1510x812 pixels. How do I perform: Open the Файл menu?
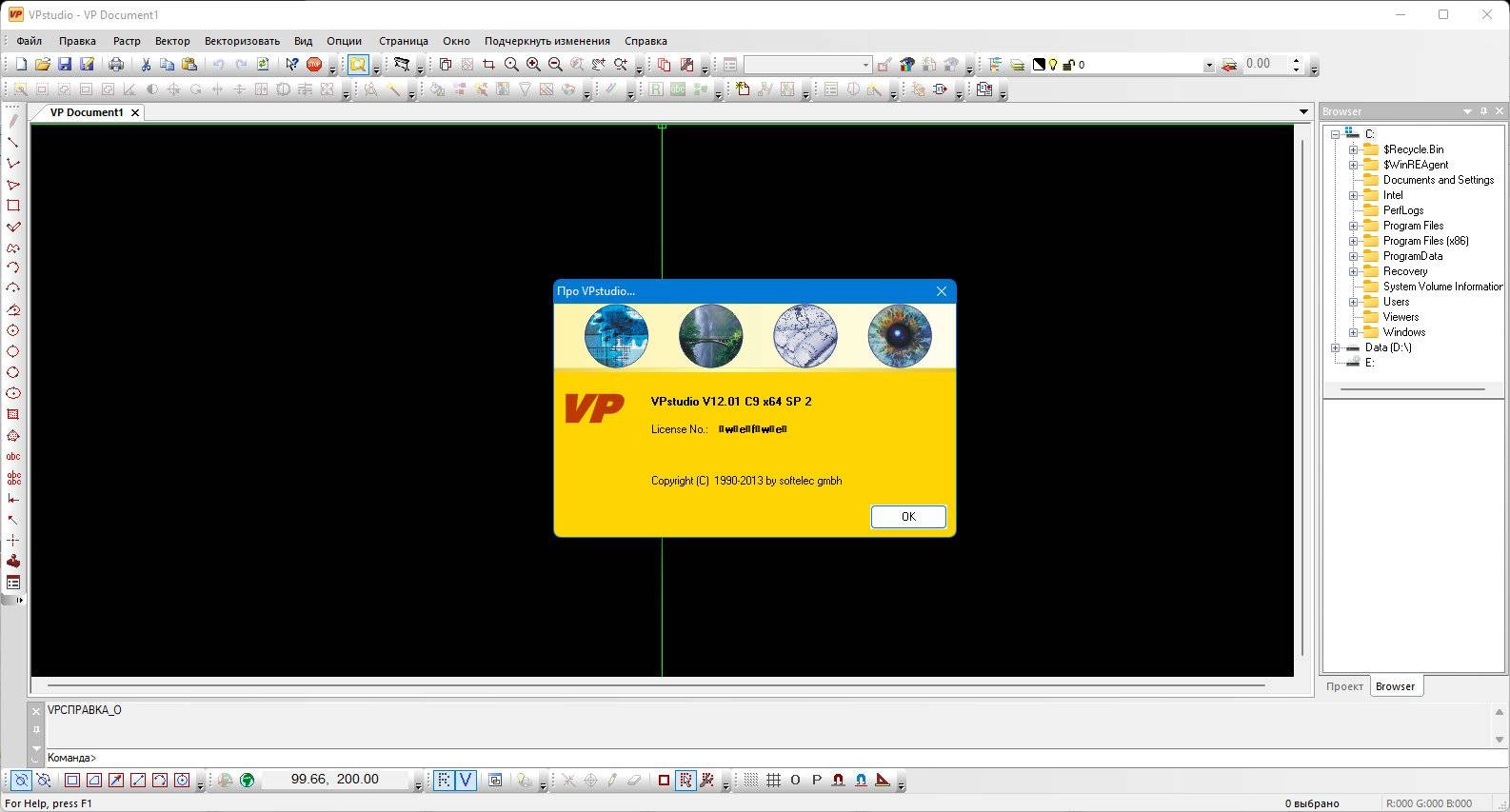pos(29,41)
